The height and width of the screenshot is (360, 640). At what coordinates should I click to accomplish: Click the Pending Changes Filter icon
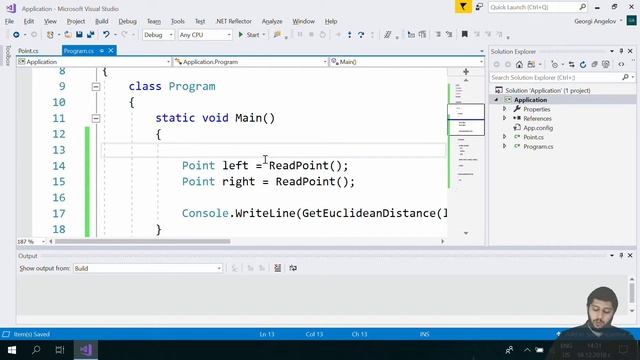[554, 64]
